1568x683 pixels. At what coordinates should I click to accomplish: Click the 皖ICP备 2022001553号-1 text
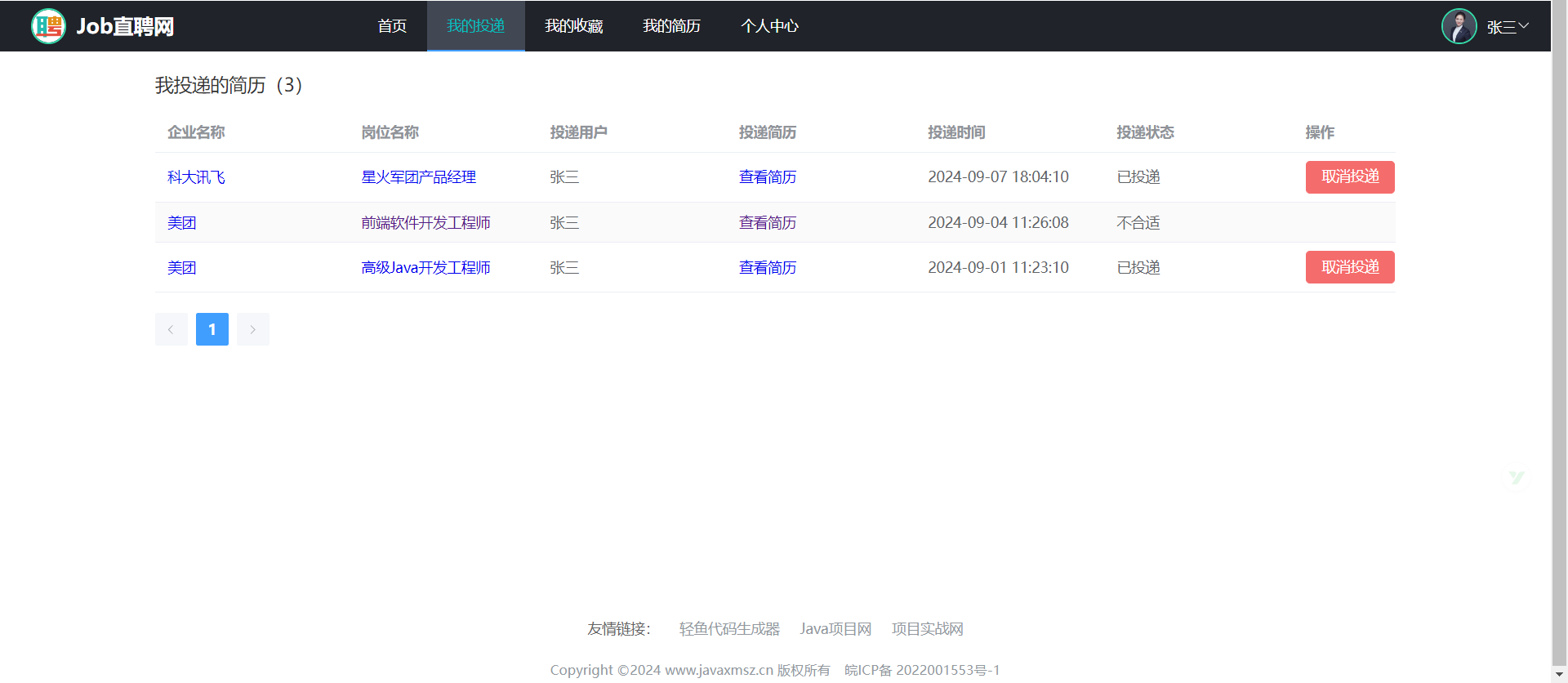coord(922,671)
